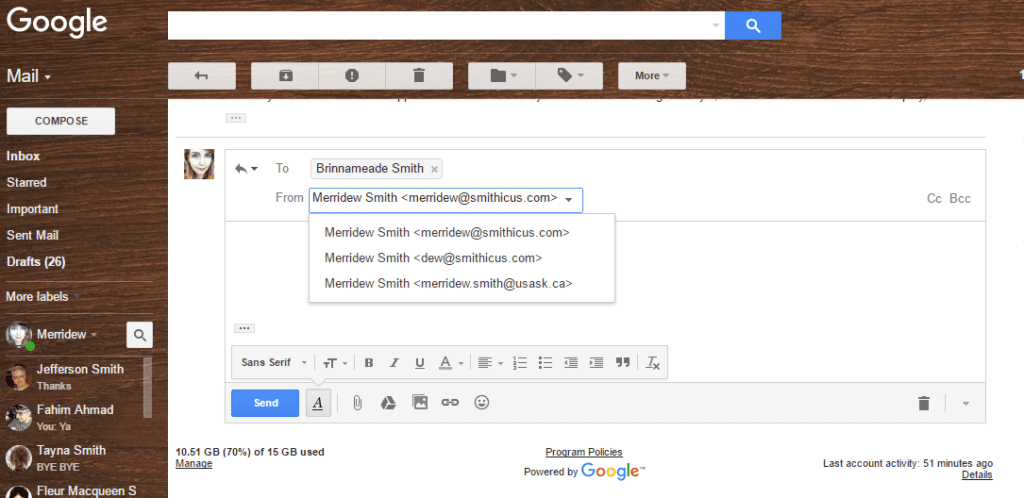Viewport: 1024px width, 498px height.
Task: Open the Sans Serif font dropdown
Action: point(274,363)
